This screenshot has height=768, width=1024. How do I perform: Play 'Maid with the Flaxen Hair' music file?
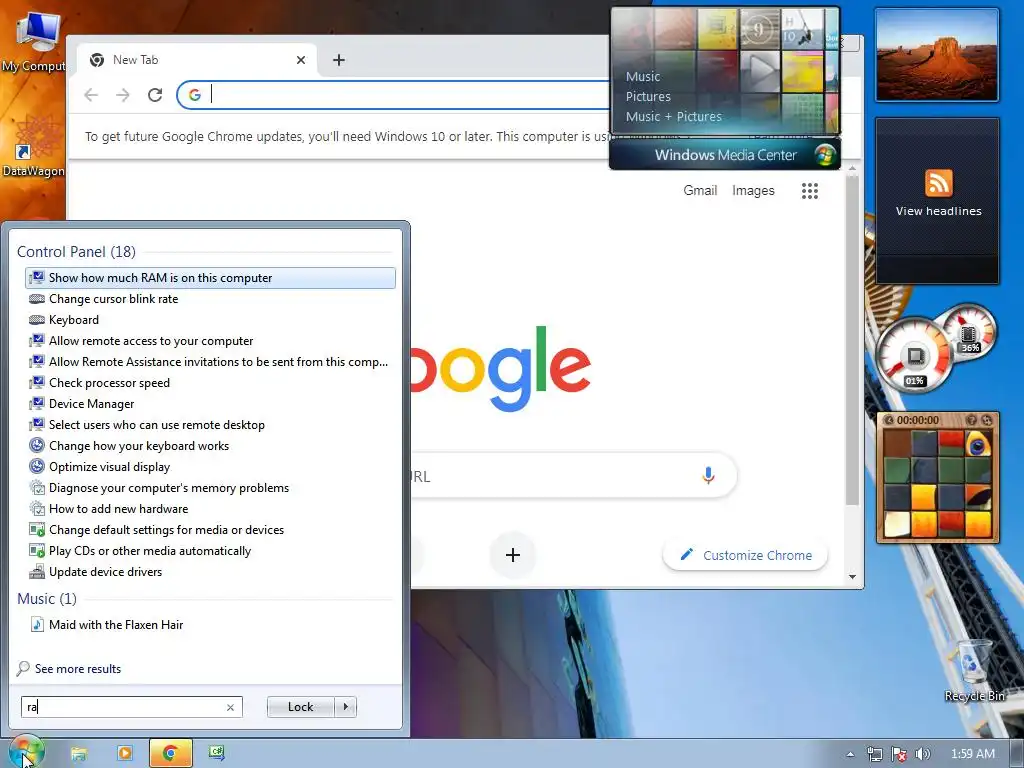(210, 624)
